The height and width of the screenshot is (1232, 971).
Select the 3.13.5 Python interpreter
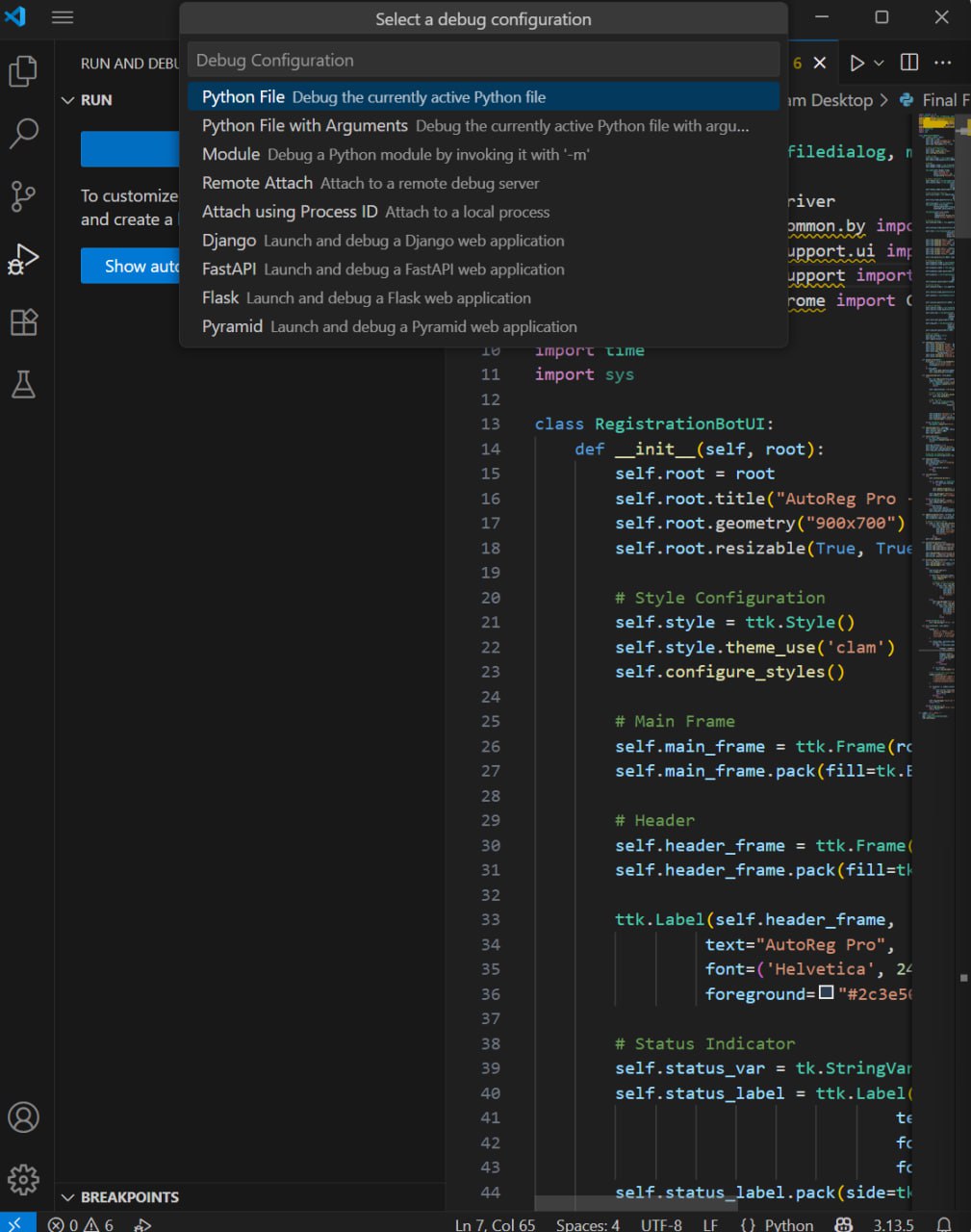point(893,1224)
